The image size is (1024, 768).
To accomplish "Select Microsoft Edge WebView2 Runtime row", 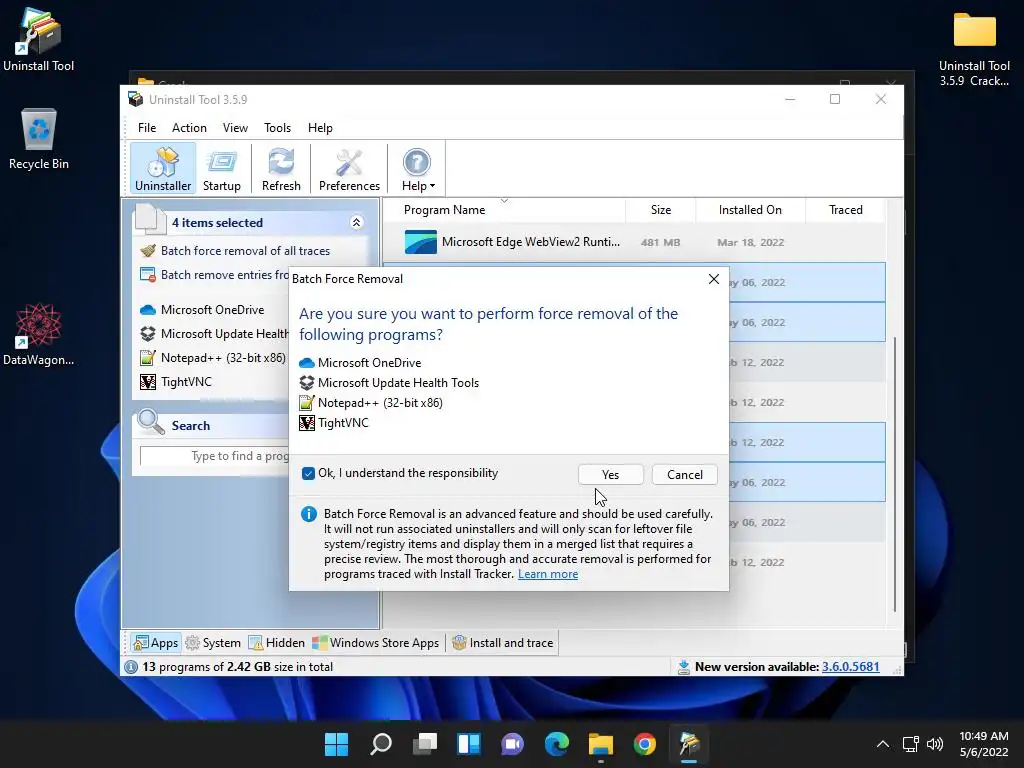I will coord(633,242).
